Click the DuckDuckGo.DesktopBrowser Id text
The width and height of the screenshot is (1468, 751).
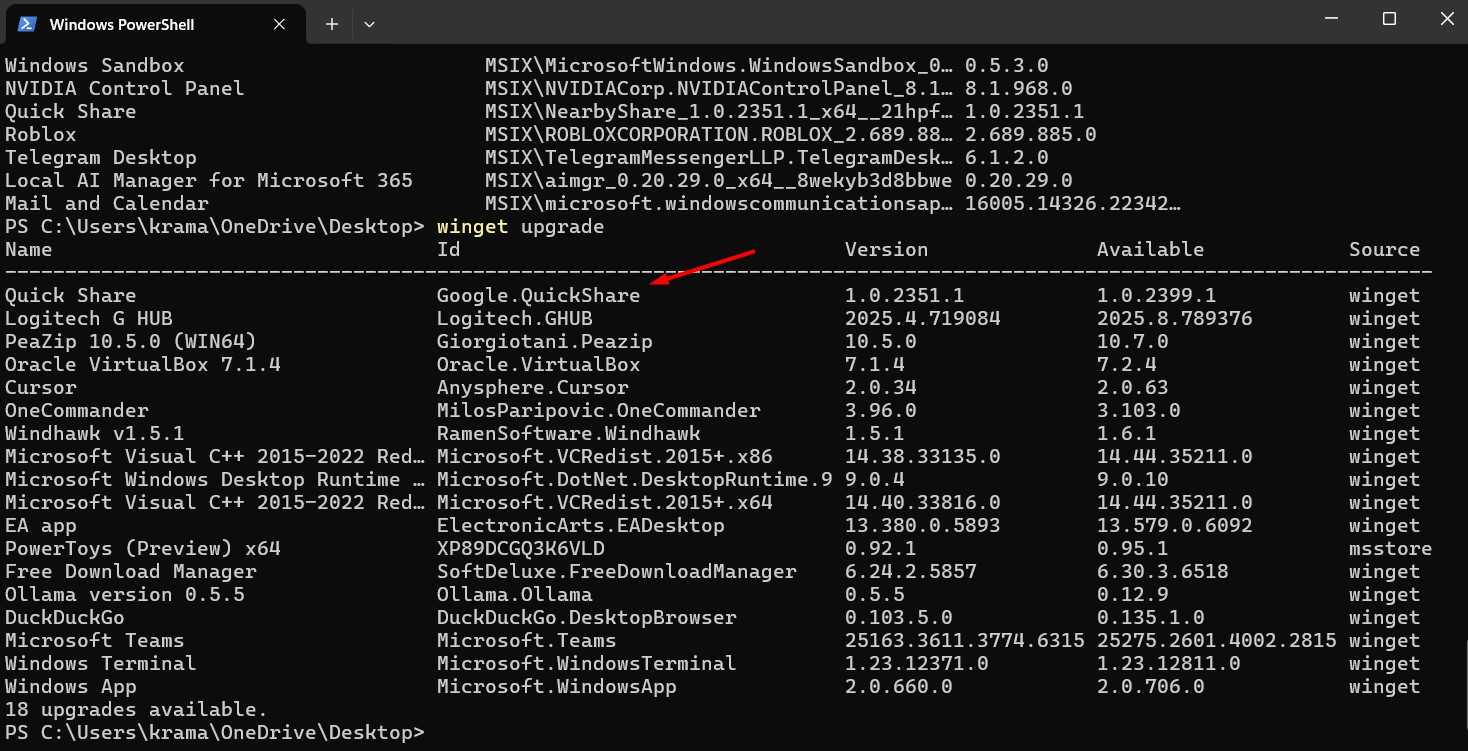pyautogui.click(x=586, y=617)
